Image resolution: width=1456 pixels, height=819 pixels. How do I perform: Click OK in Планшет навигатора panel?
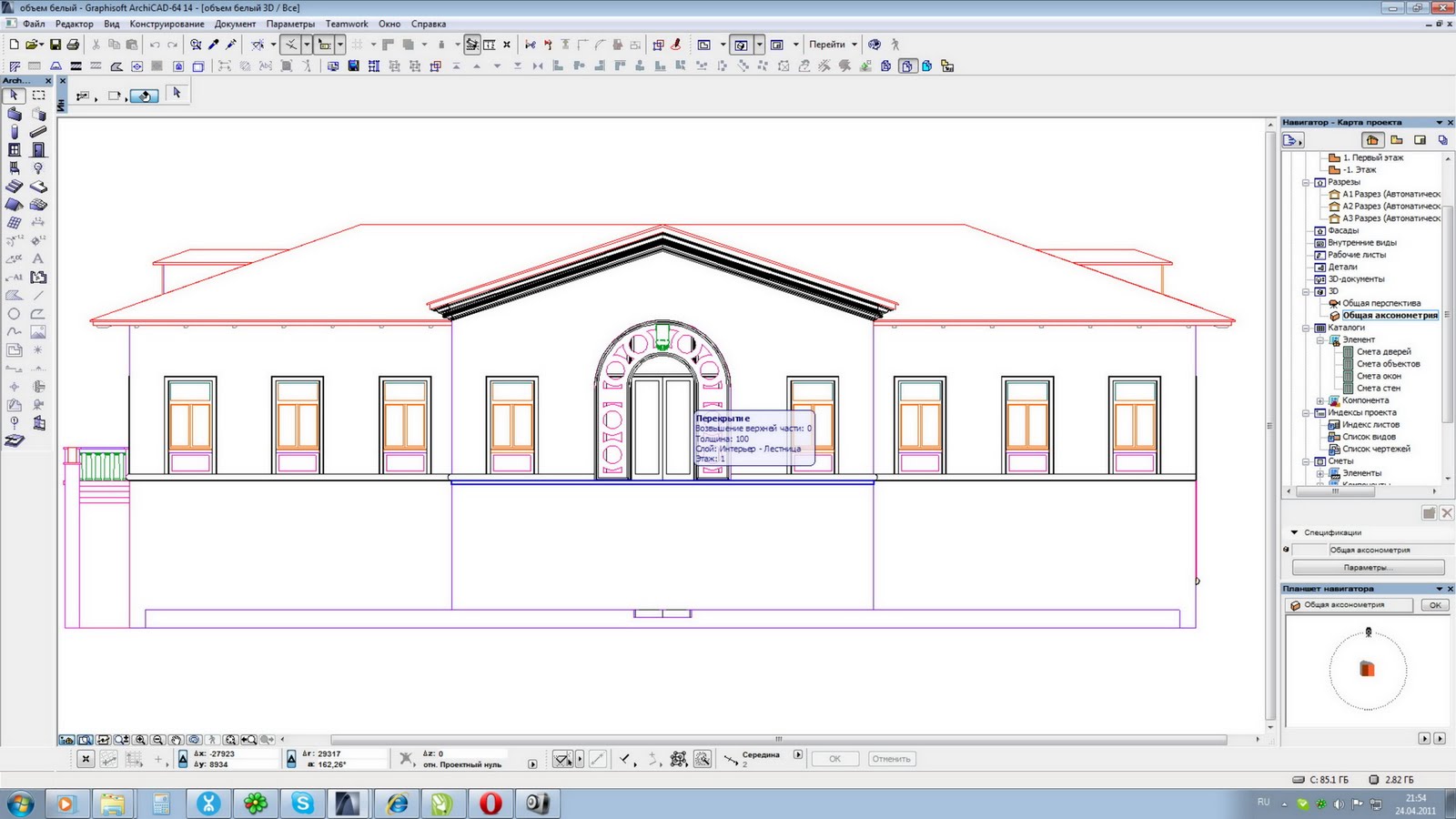pos(1435,605)
